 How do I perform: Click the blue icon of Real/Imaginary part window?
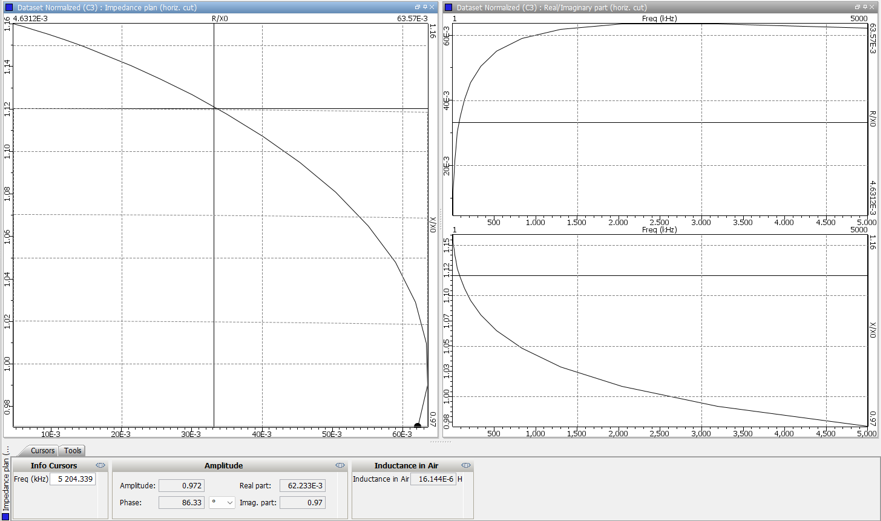point(449,7)
